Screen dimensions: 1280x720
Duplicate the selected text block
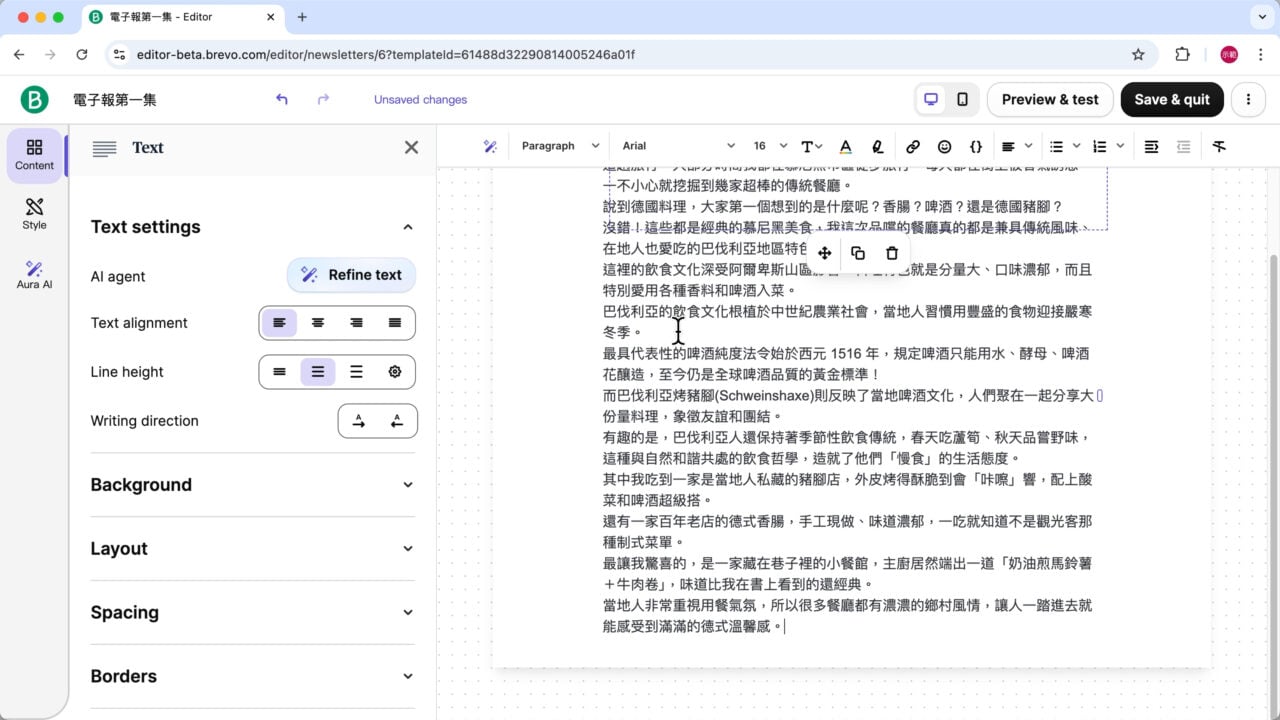858,253
